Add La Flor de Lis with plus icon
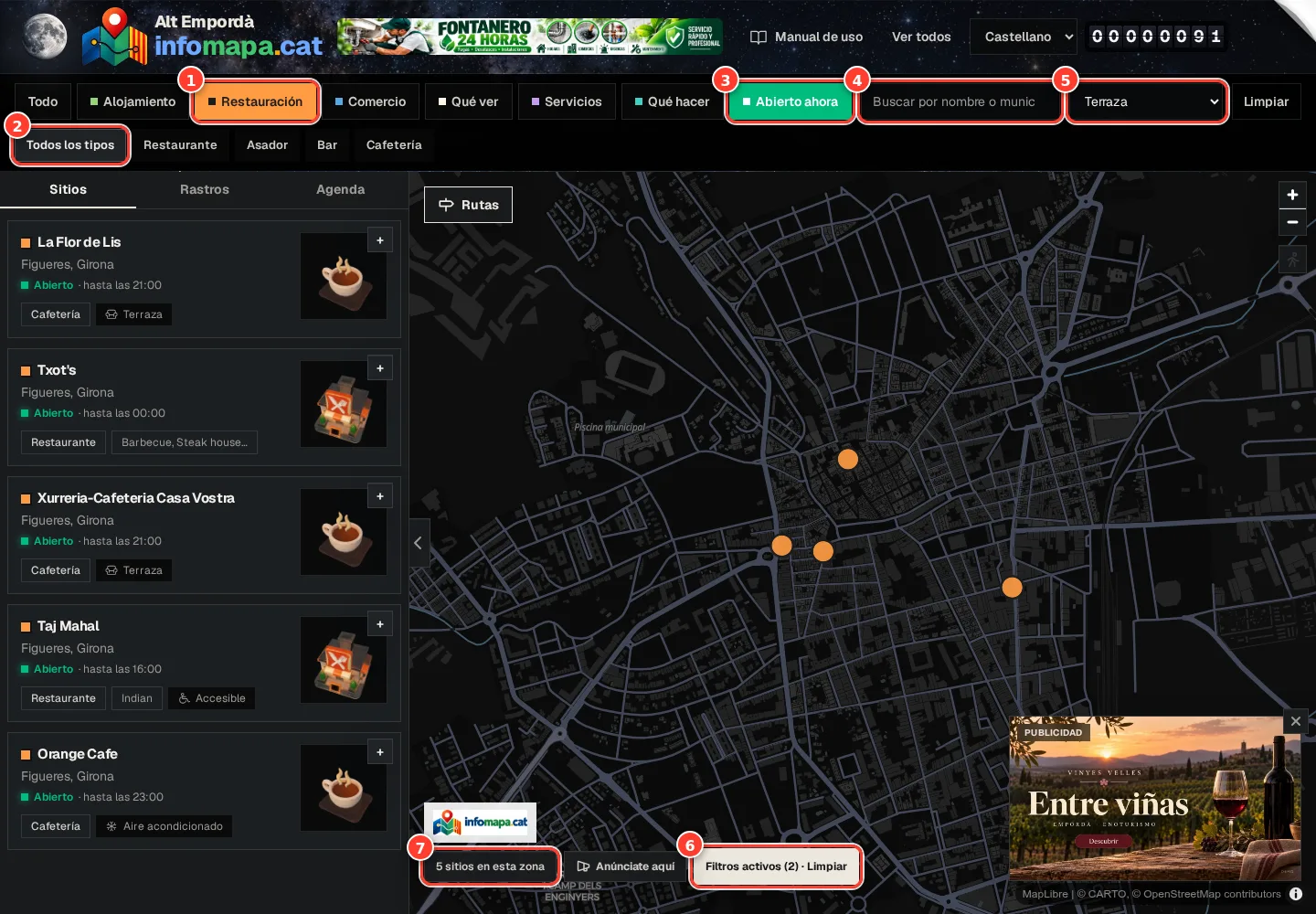 point(380,240)
